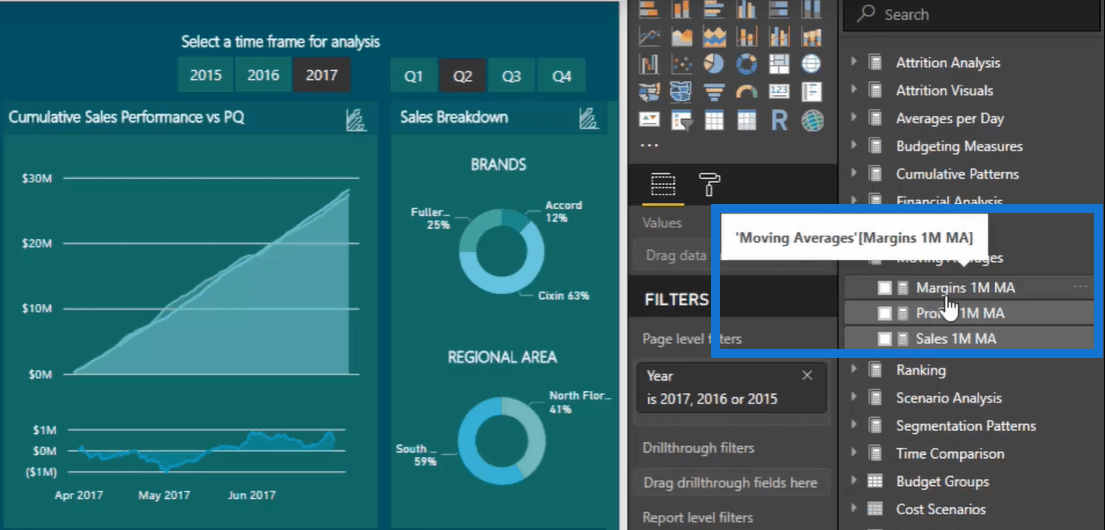Select the Scatter chart visualization
Screen dimensions: 1105x530
[681, 64]
